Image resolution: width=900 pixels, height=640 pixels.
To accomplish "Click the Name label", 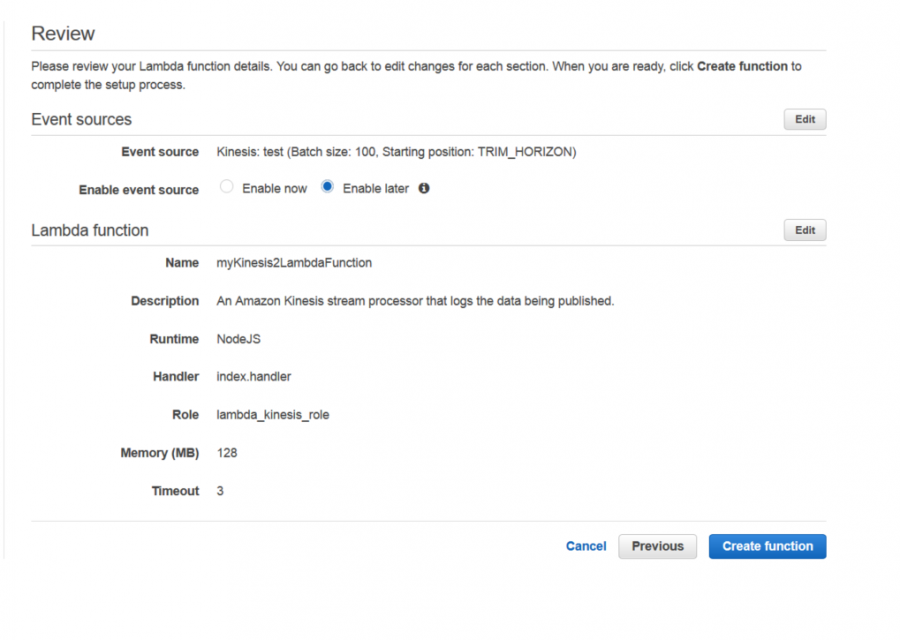I will pos(182,263).
